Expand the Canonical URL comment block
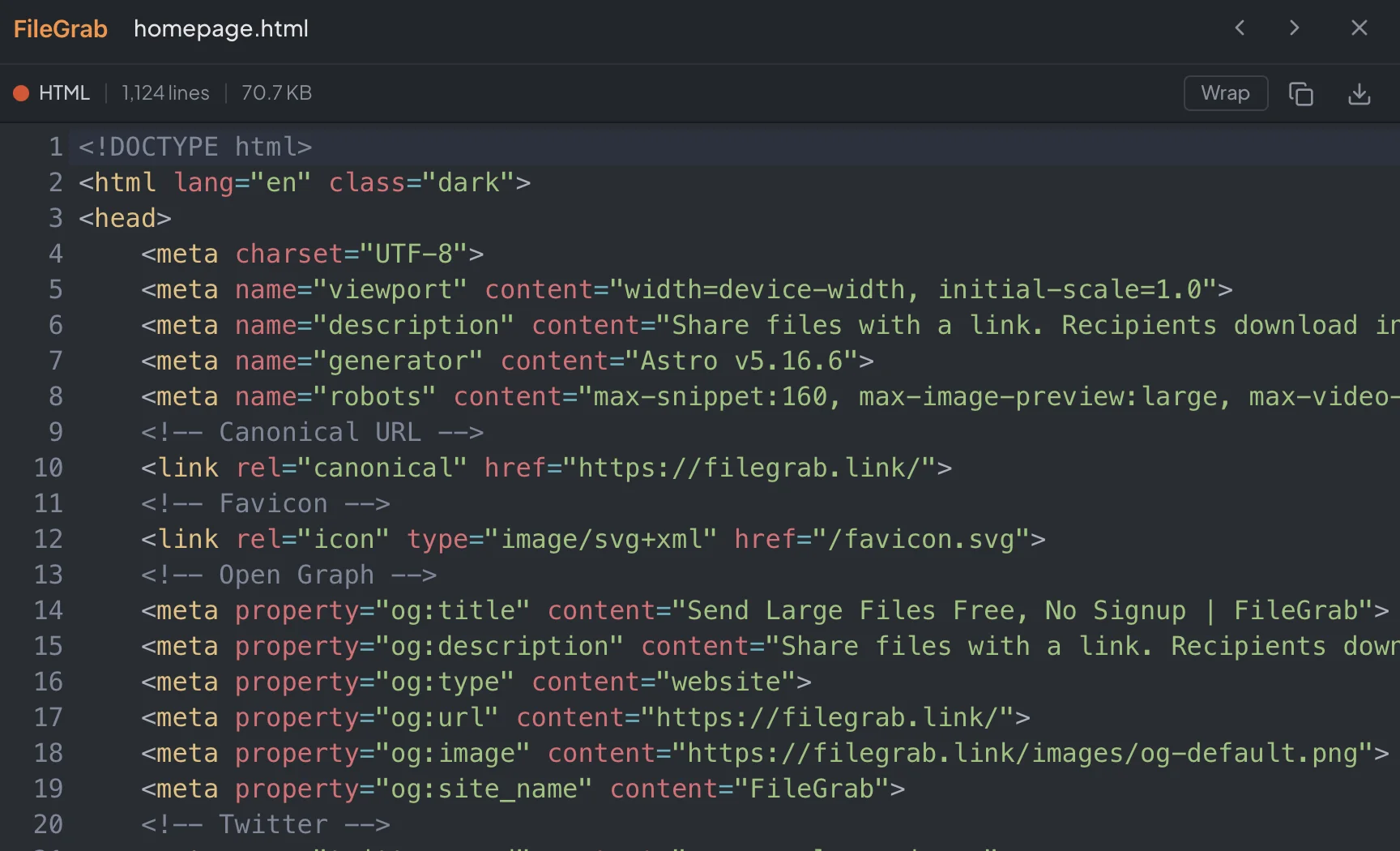 pyautogui.click(x=313, y=432)
